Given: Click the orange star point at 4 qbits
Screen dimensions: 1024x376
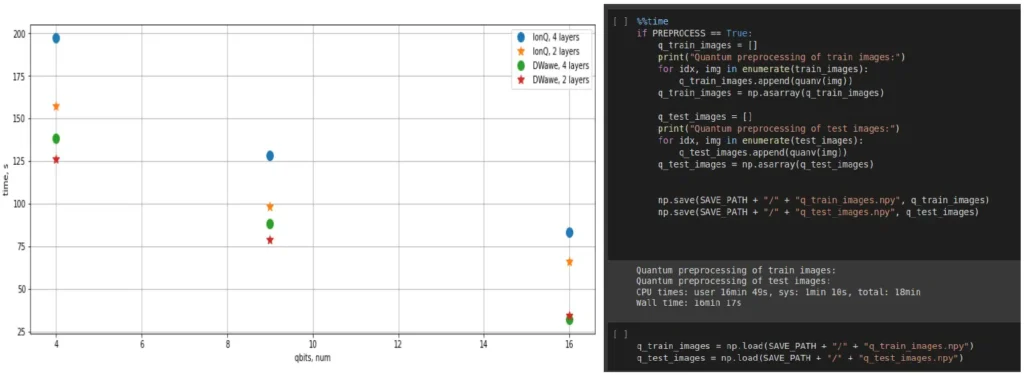Looking at the screenshot, I should tap(56, 106).
